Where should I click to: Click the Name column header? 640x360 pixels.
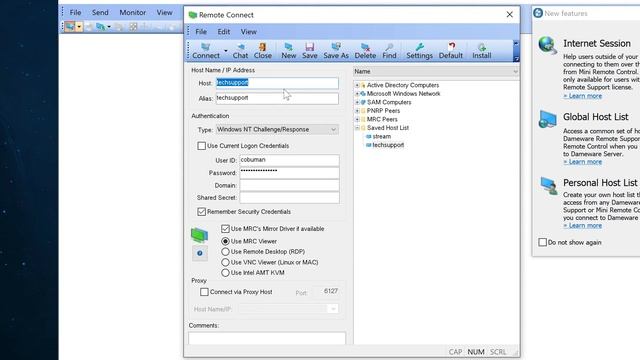coord(436,71)
